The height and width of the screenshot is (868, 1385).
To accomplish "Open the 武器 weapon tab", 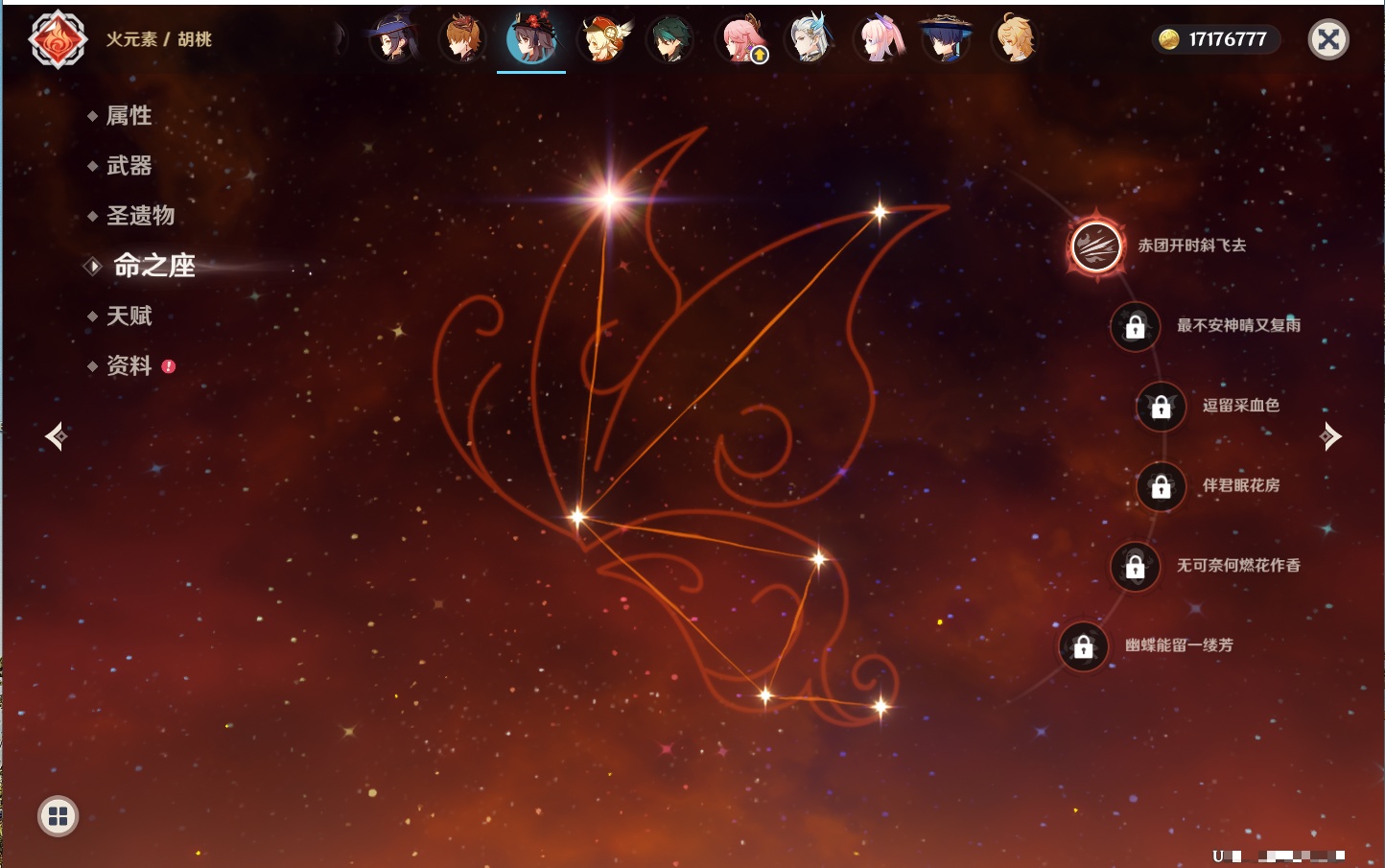I will coord(129,166).
